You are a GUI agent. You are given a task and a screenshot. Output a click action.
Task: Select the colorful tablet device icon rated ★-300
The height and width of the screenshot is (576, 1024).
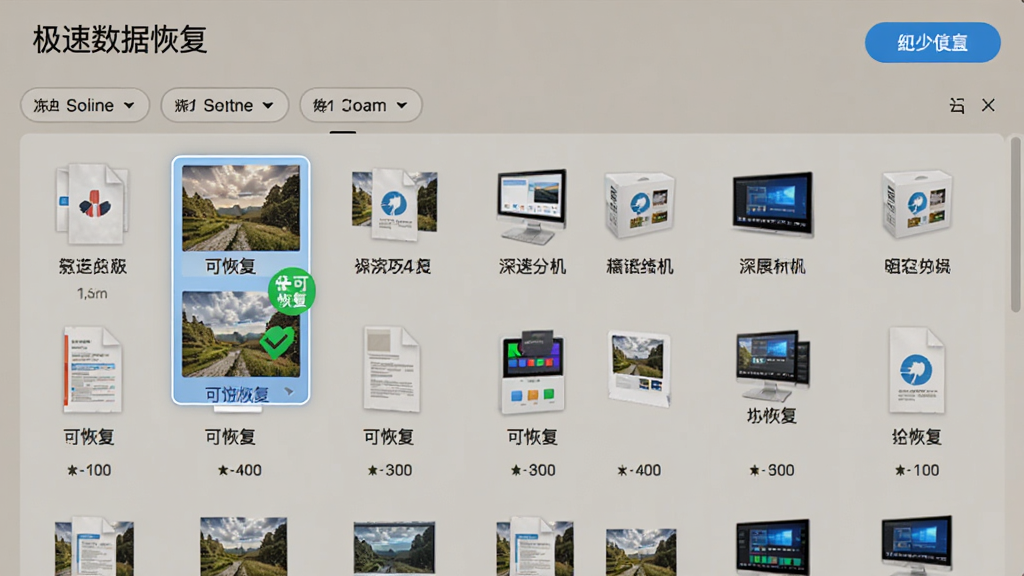point(532,371)
